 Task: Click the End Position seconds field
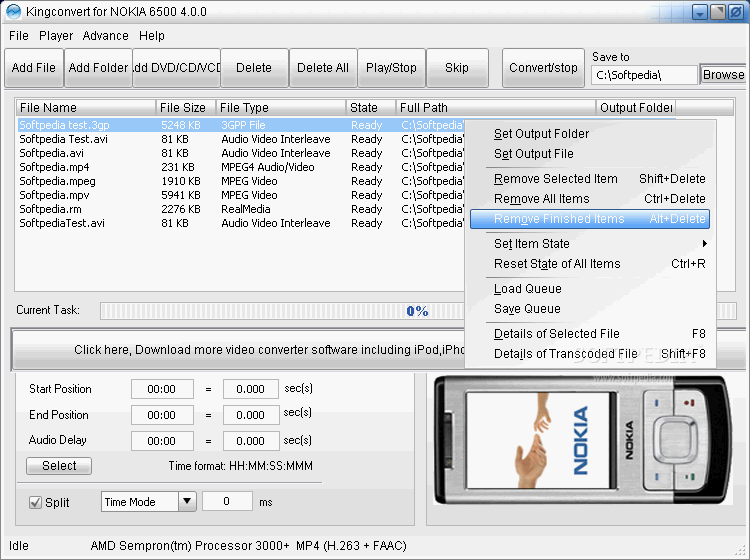(251, 415)
